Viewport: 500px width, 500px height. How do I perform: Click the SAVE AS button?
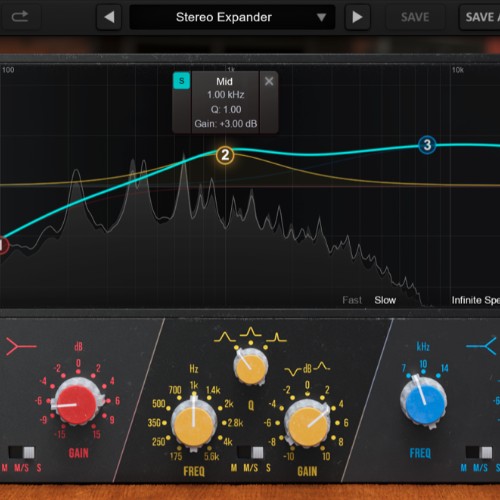tap(480, 17)
